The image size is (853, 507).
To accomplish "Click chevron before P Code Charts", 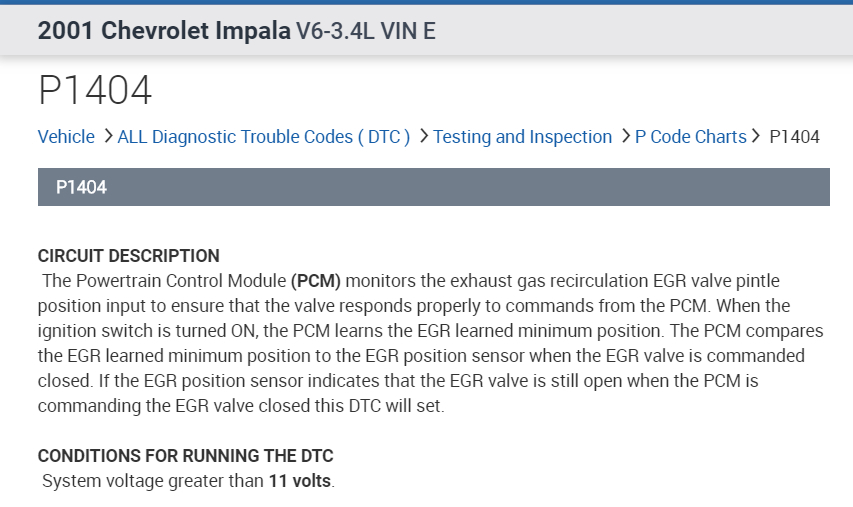I will pos(625,136).
